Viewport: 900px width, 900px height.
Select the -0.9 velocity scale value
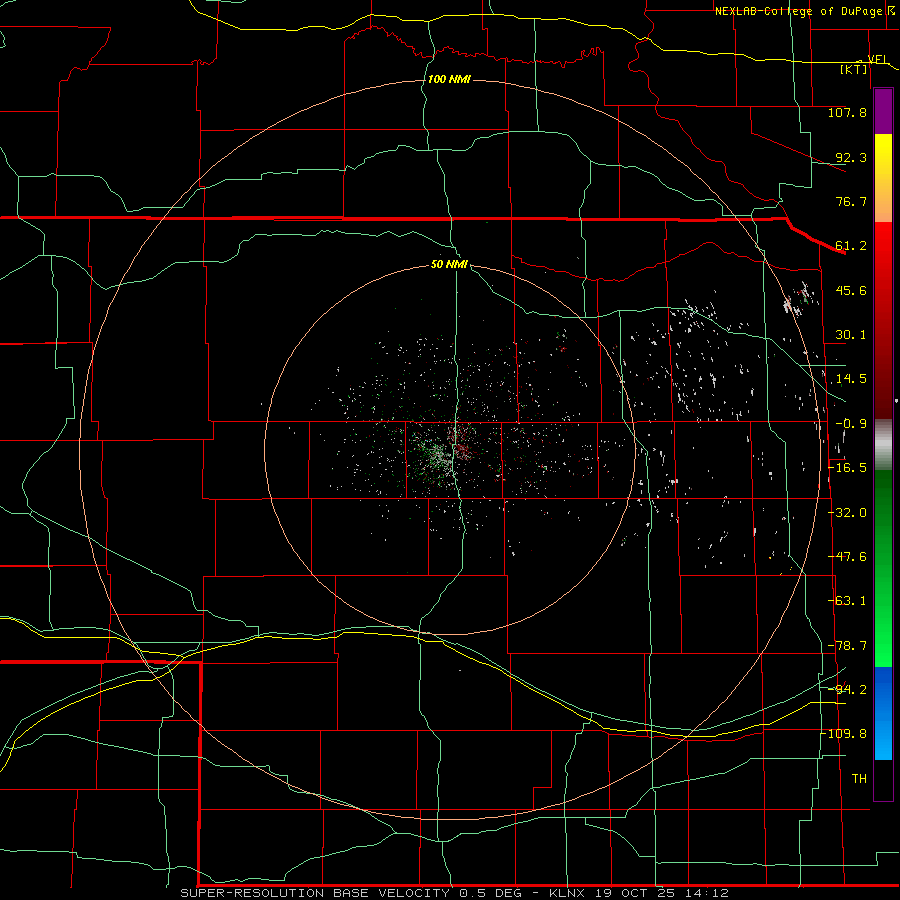point(851,424)
